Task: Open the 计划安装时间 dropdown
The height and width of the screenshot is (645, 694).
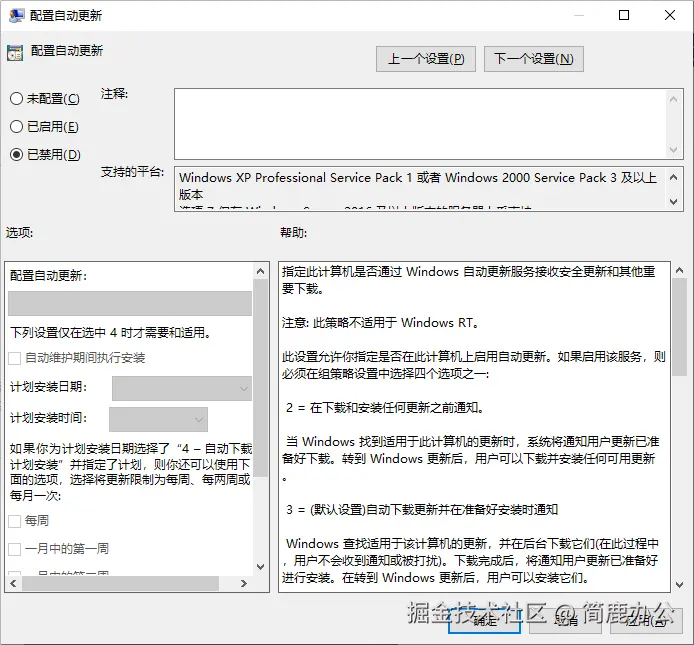Action: [x=158, y=419]
